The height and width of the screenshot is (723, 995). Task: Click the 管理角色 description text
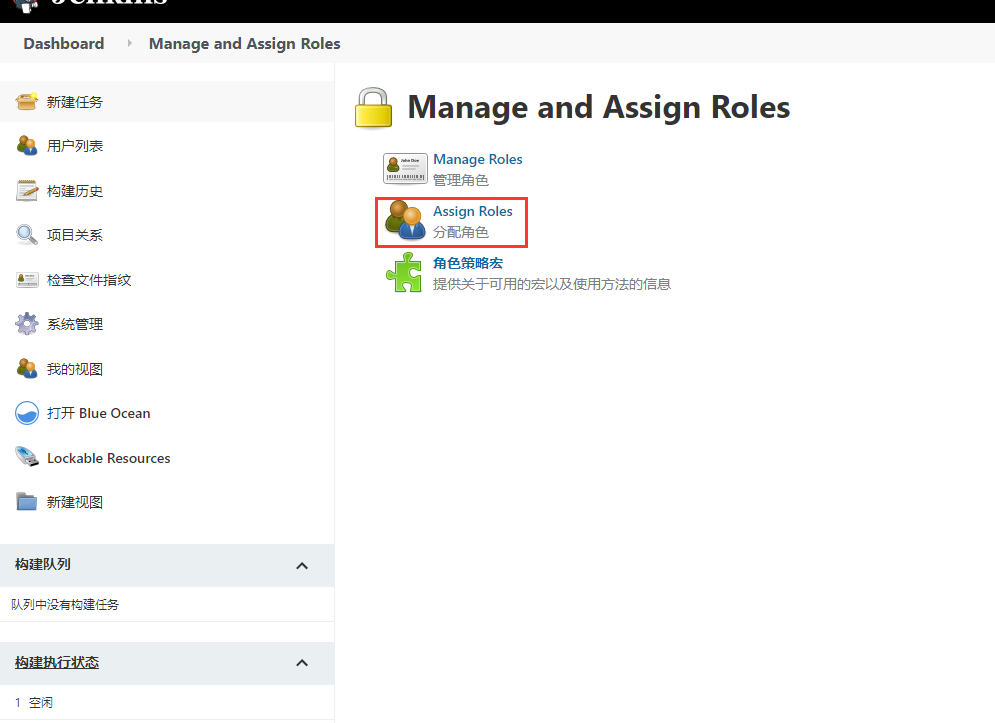[x=461, y=180]
